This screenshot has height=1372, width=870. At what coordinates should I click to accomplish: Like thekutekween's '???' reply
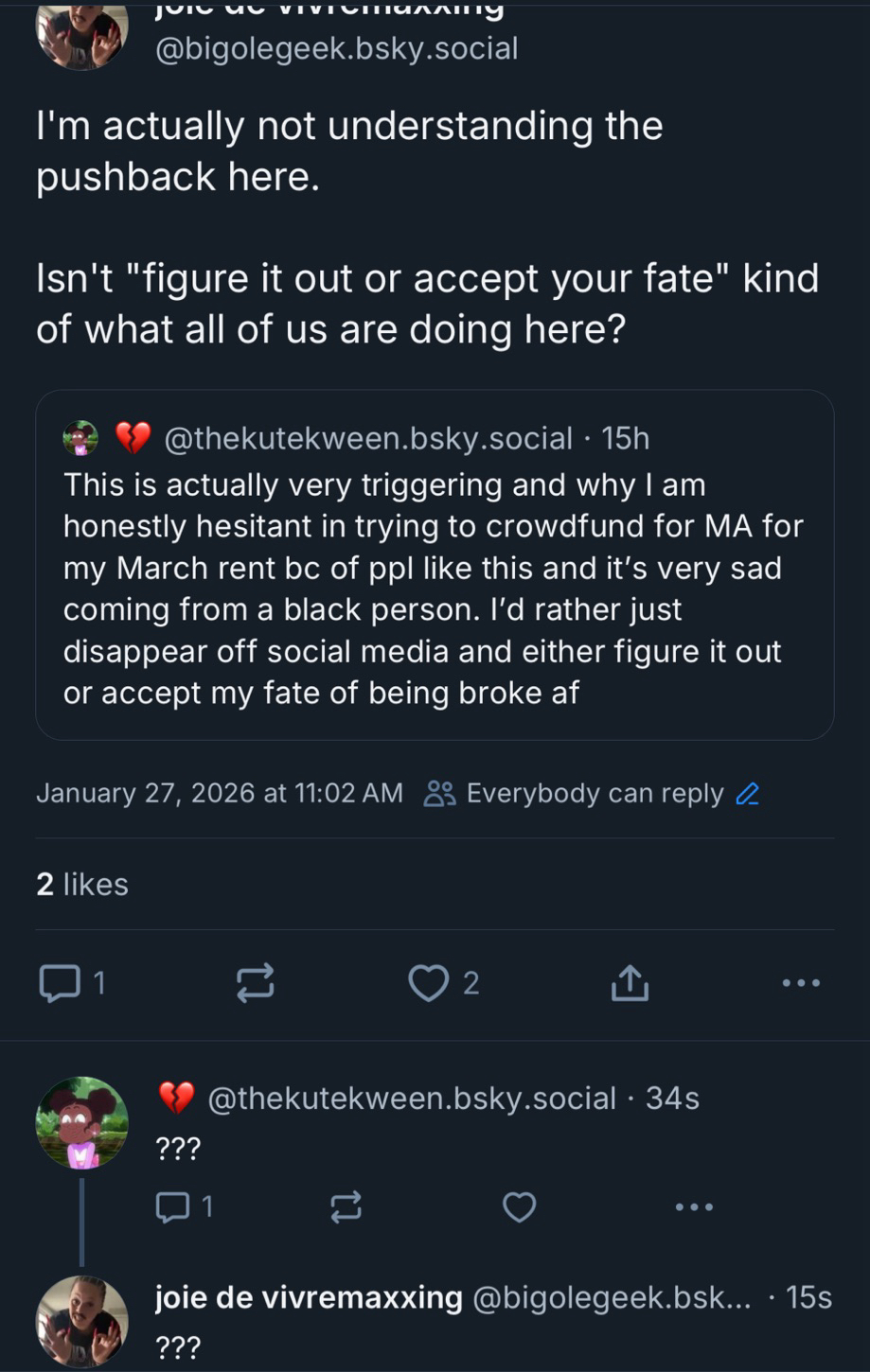(519, 1206)
